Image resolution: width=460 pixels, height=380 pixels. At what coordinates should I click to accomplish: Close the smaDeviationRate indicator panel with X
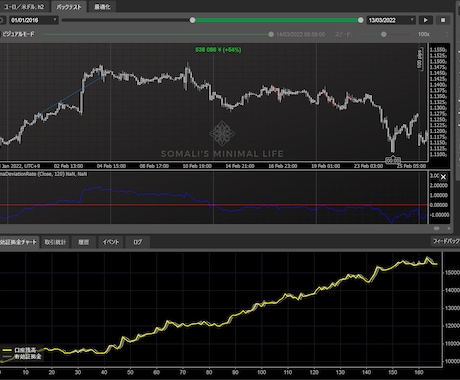click(x=443, y=177)
